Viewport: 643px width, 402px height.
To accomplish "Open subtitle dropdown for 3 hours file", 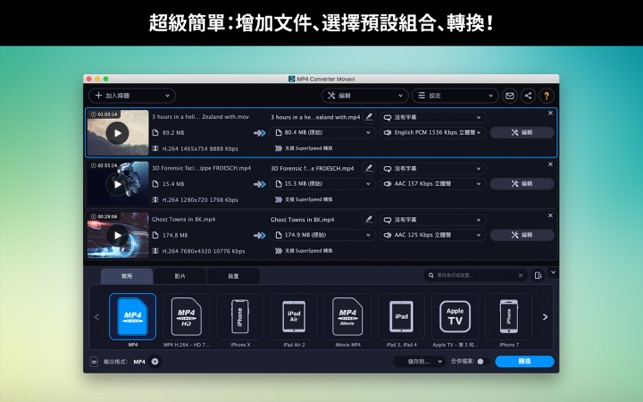I will tap(433, 117).
